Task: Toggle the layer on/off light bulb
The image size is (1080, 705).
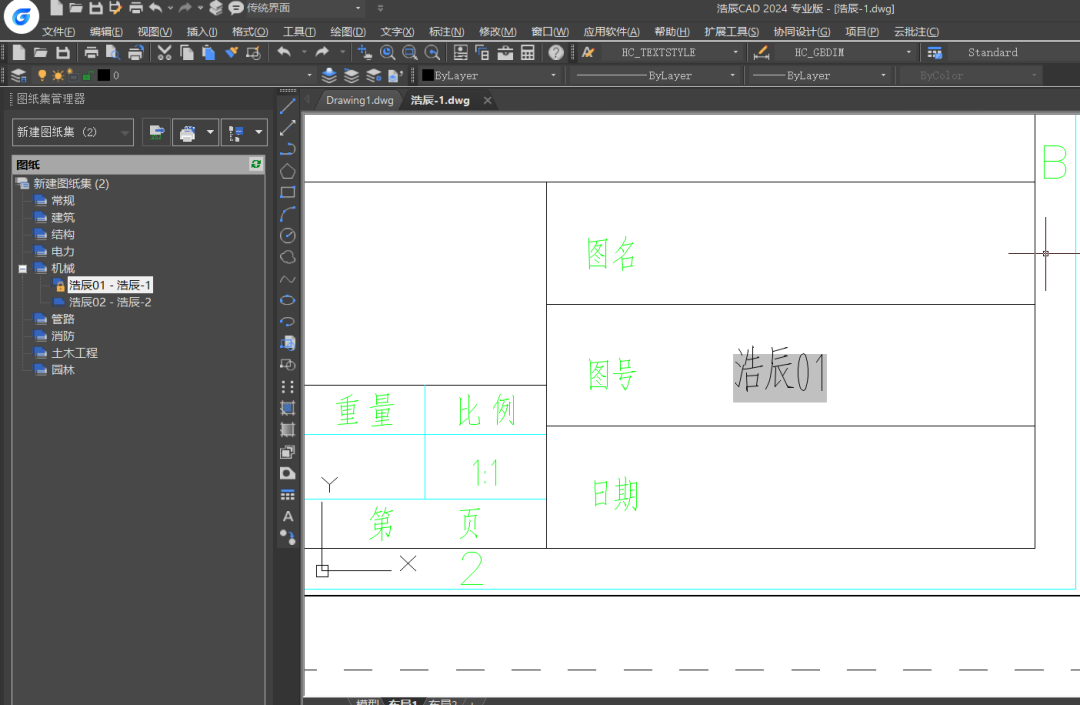Action: pyautogui.click(x=42, y=75)
